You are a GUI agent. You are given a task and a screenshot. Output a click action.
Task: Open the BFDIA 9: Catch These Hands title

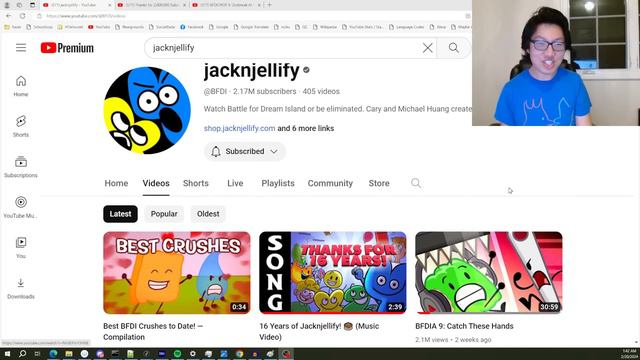click(464, 326)
